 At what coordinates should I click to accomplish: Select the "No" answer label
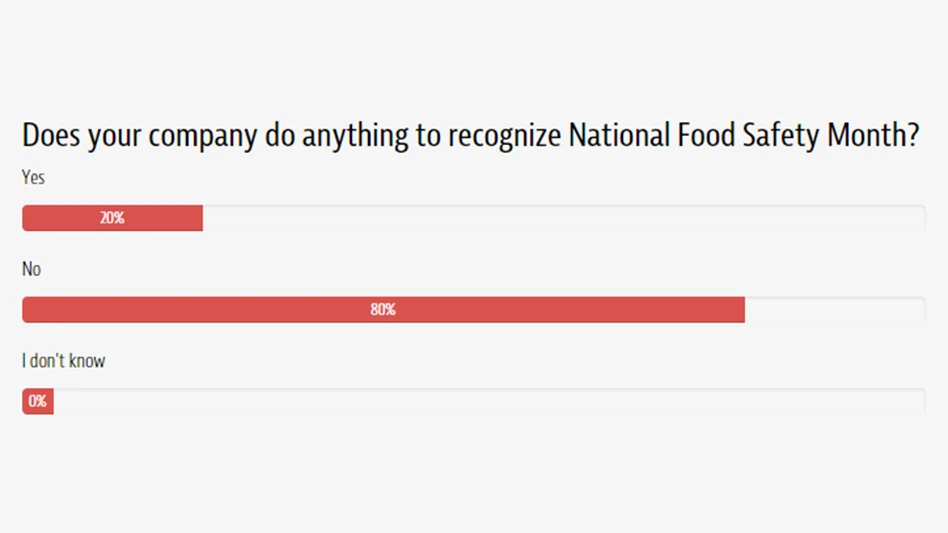coord(32,270)
